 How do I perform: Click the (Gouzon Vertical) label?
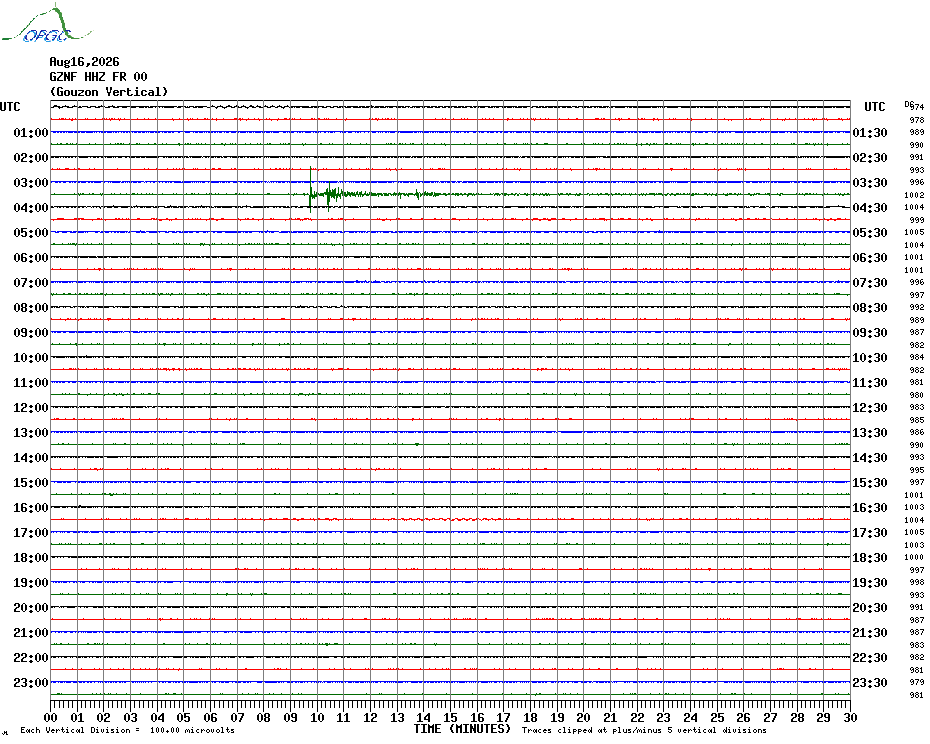click(x=109, y=92)
